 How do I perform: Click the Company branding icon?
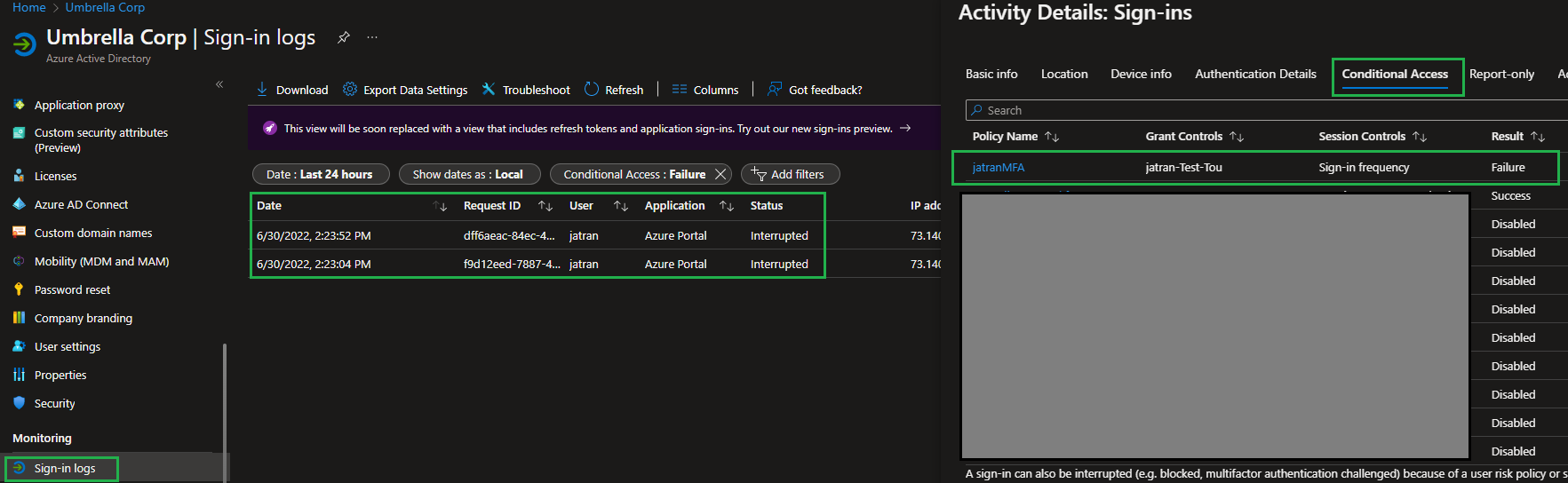point(19,318)
